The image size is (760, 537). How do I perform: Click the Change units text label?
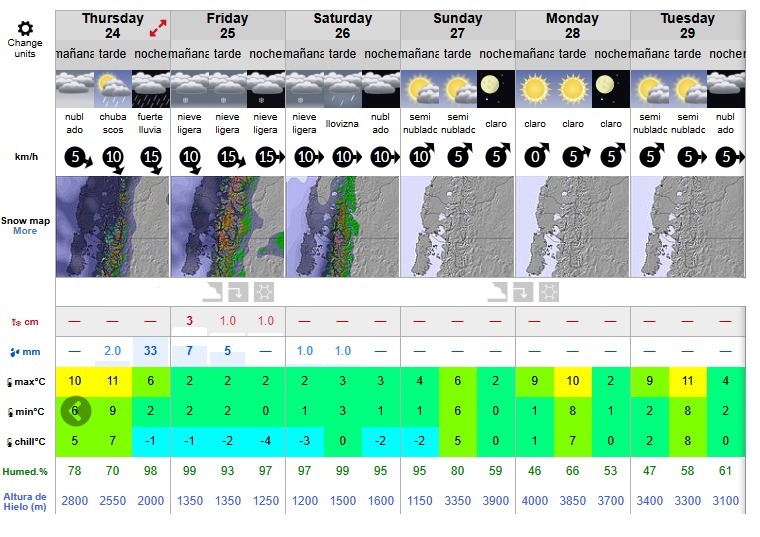click(x=25, y=48)
